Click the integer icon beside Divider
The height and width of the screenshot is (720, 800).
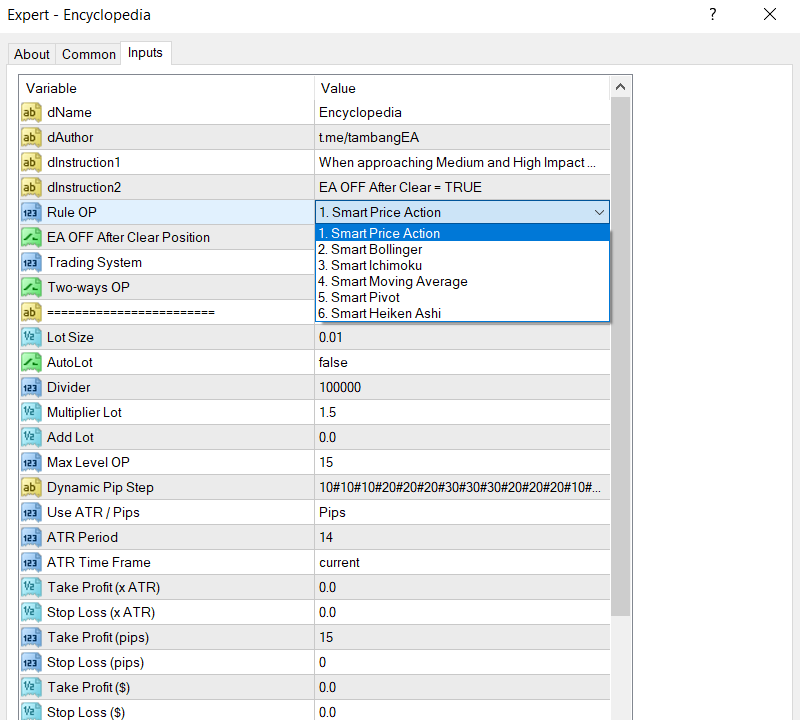[31, 387]
